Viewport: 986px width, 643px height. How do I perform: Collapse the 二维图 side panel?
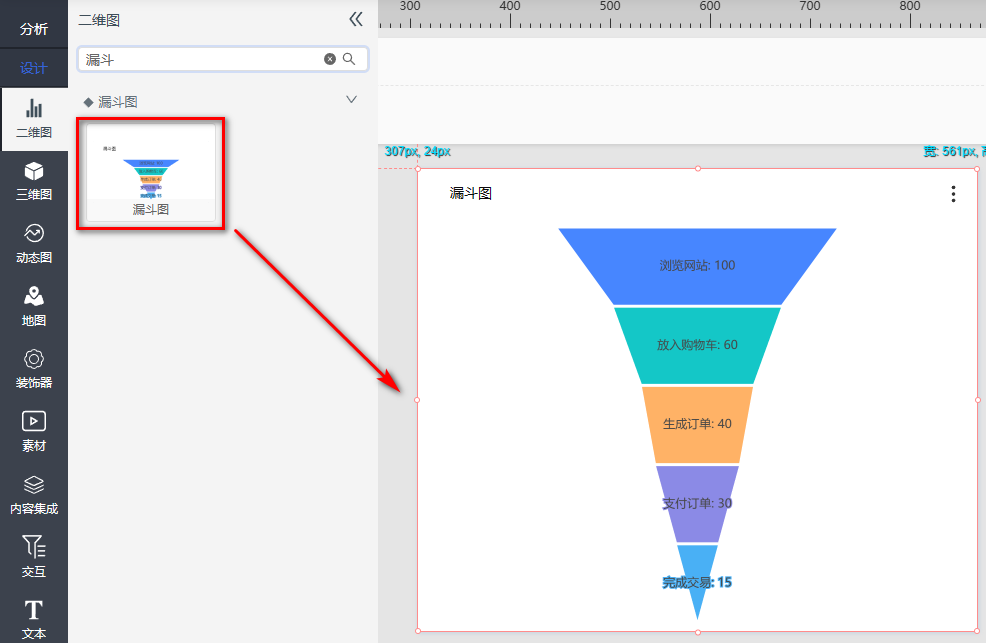click(x=355, y=19)
